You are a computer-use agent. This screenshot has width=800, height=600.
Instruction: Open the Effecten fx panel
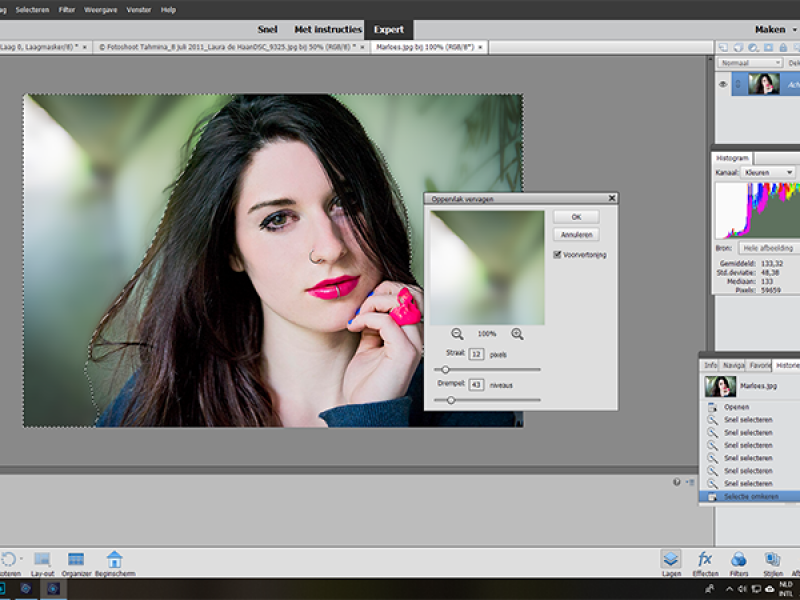pos(705,560)
